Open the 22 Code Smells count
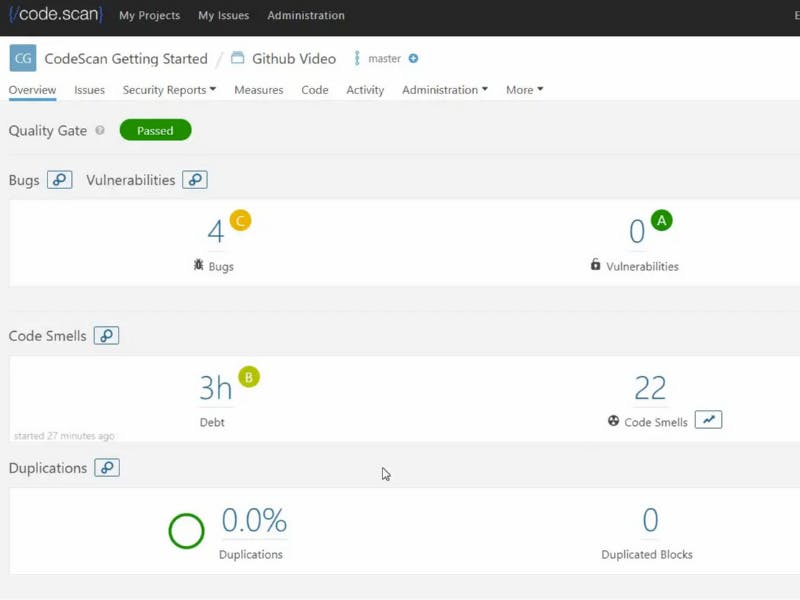The height and width of the screenshot is (600, 800). 650,387
